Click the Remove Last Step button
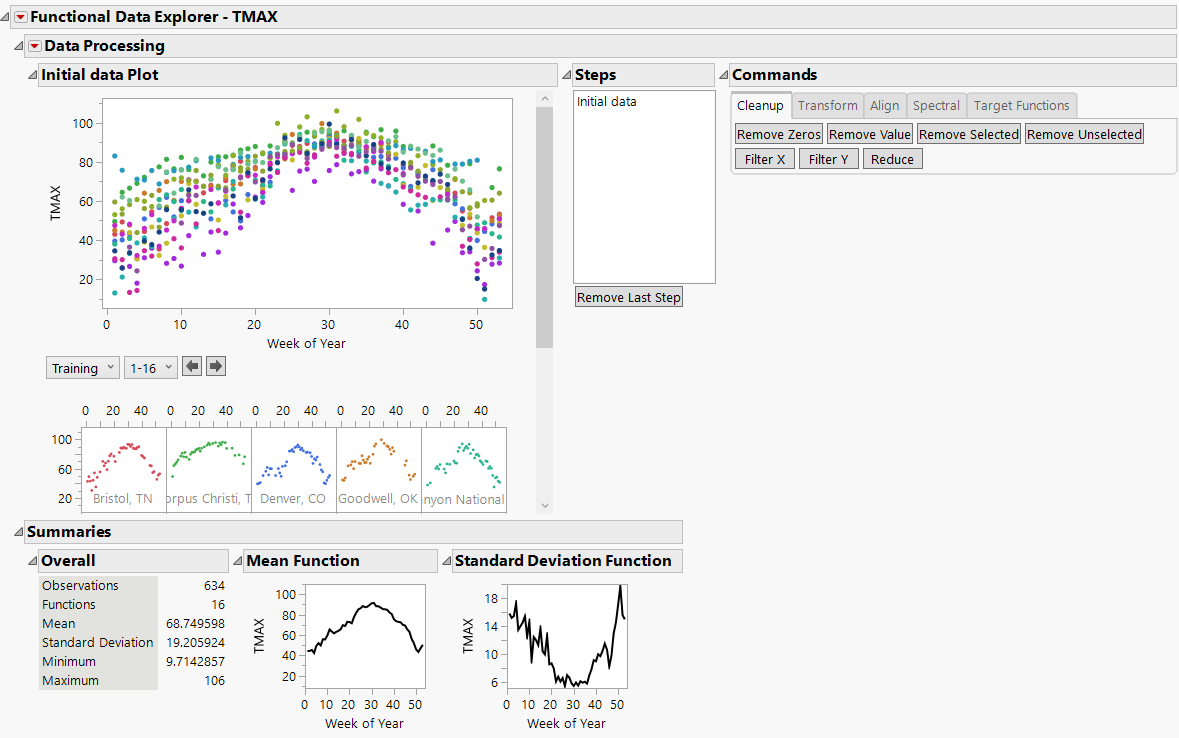Image resolution: width=1179 pixels, height=738 pixels. point(628,296)
